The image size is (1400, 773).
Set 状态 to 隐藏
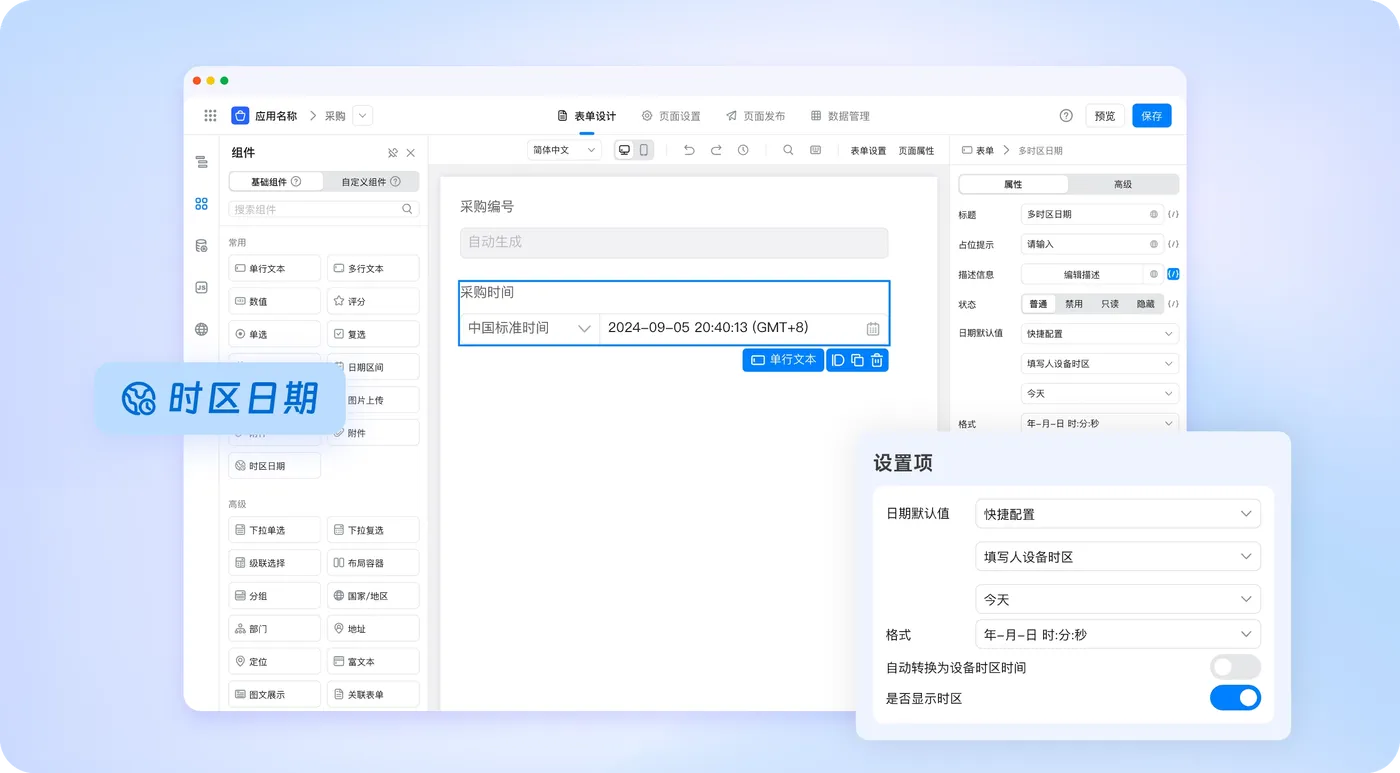coord(1145,304)
